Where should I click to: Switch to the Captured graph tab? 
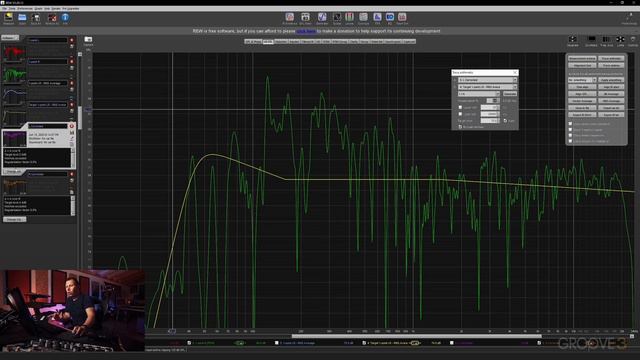(409, 41)
